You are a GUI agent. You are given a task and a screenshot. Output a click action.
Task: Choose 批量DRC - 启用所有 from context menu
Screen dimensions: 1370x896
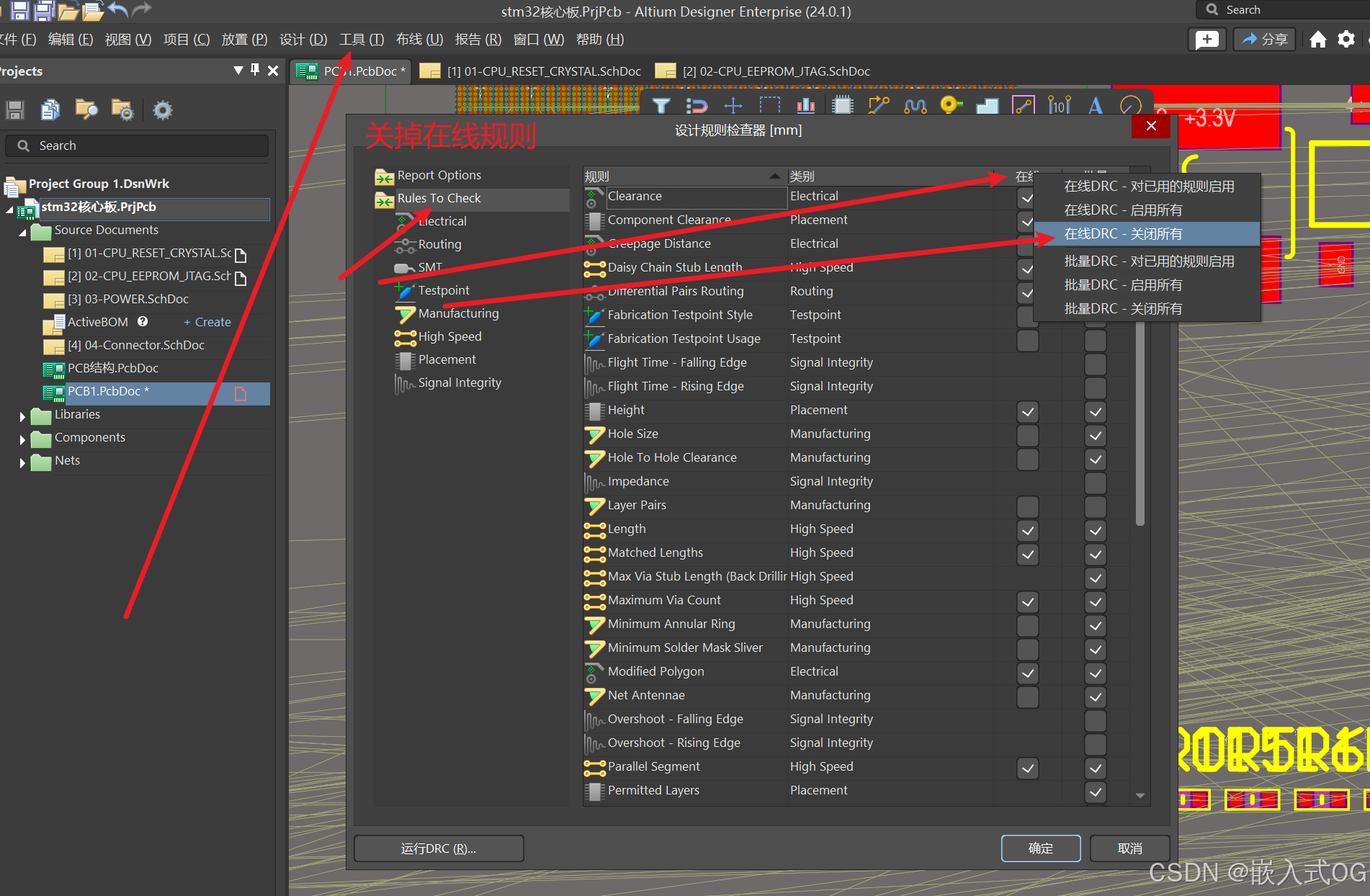click(x=1147, y=285)
